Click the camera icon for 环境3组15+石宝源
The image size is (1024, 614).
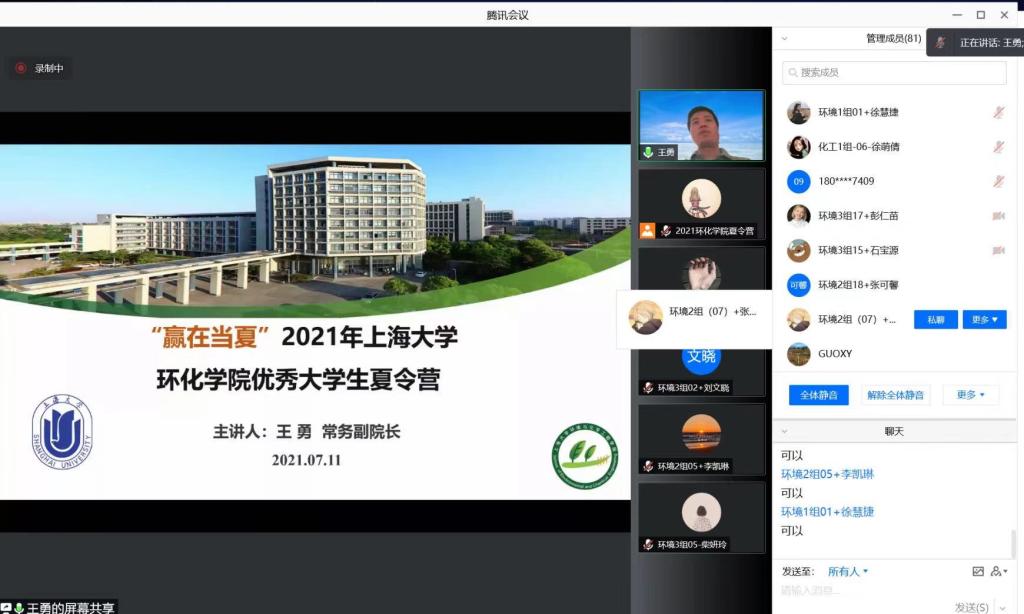pos(999,250)
